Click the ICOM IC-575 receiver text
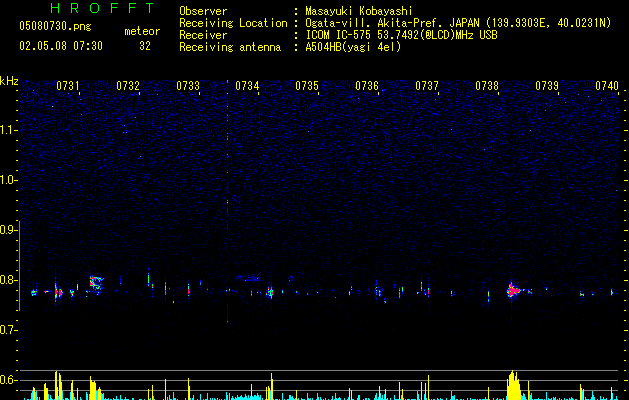 point(401,35)
